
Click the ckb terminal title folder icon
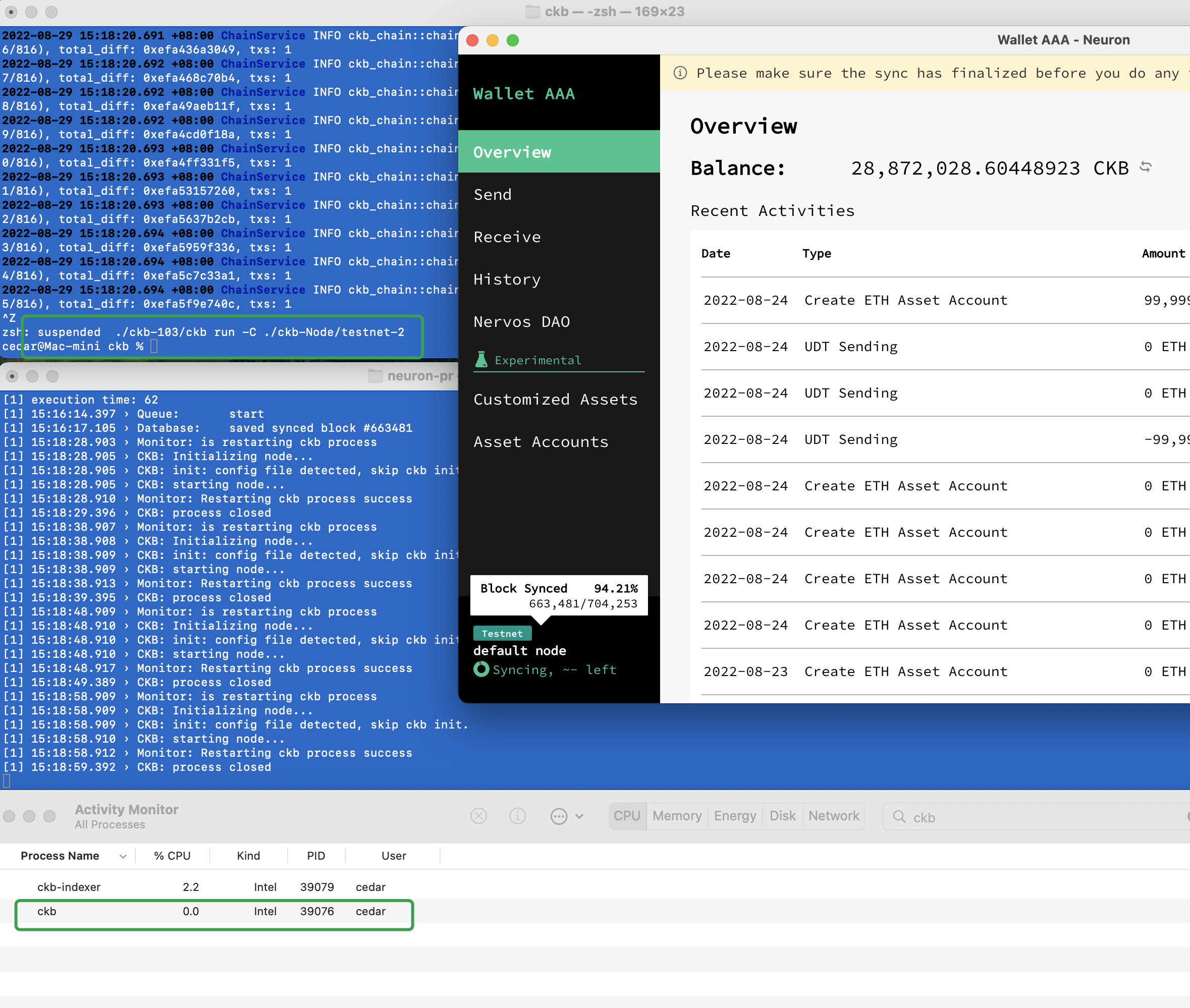click(532, 12)
